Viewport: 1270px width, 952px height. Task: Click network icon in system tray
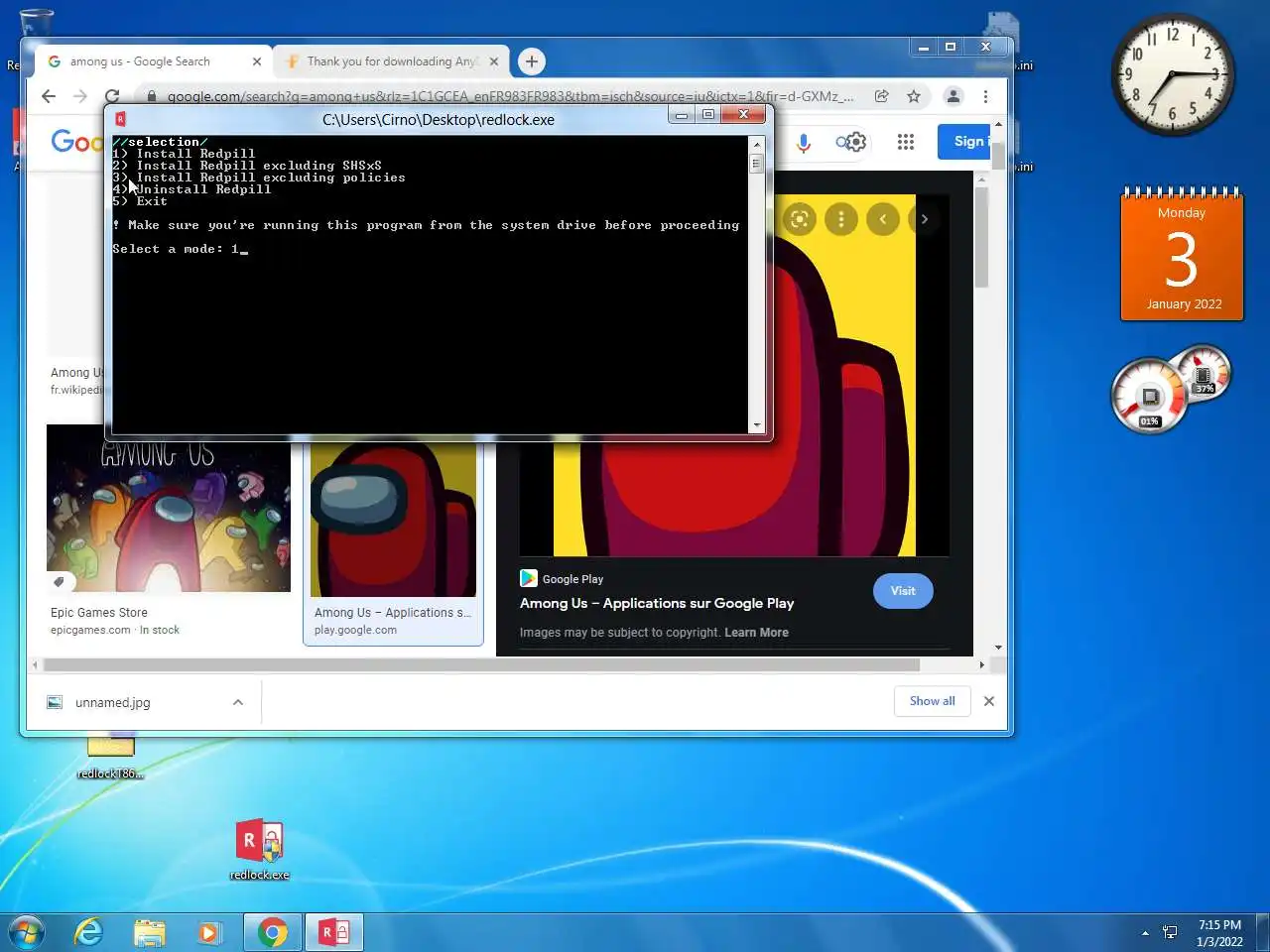pyautogui.click(x=1170, y=932)
